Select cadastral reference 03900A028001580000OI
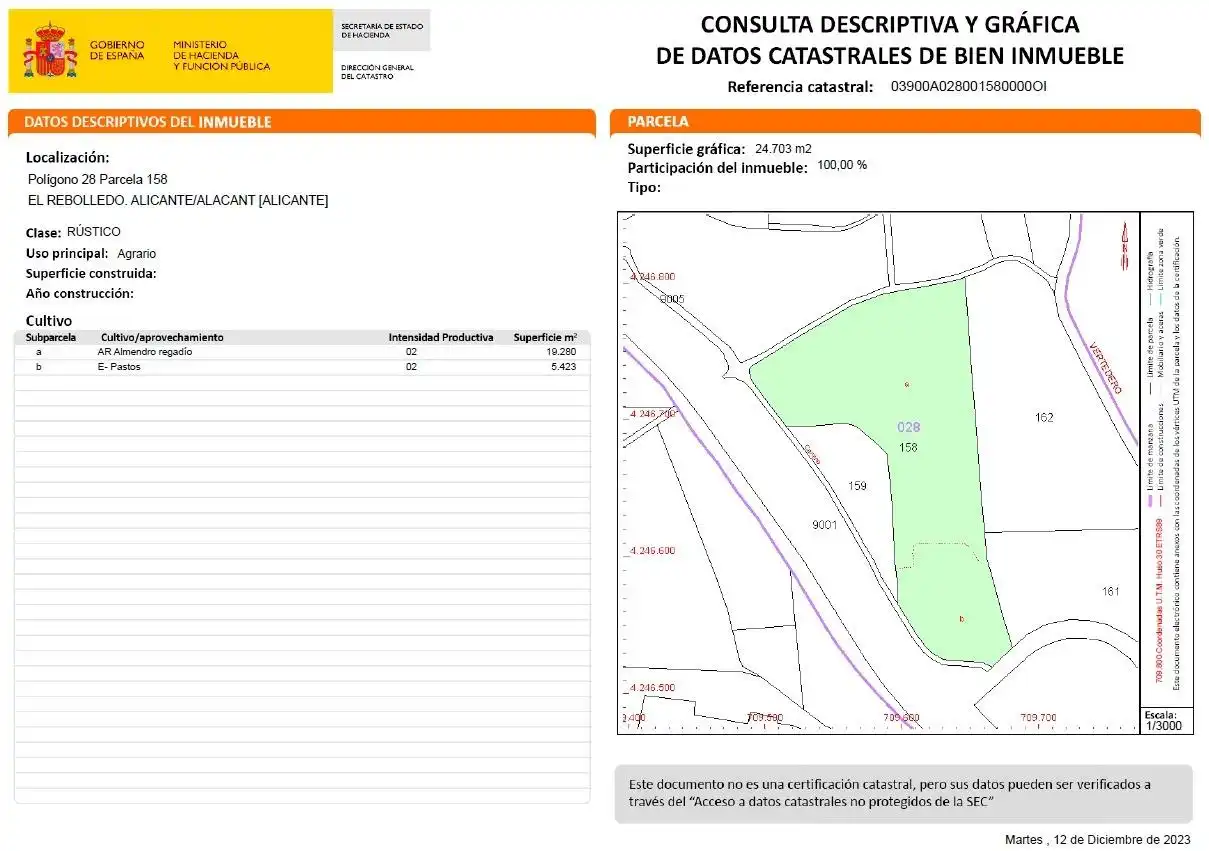 pos(968,86)
